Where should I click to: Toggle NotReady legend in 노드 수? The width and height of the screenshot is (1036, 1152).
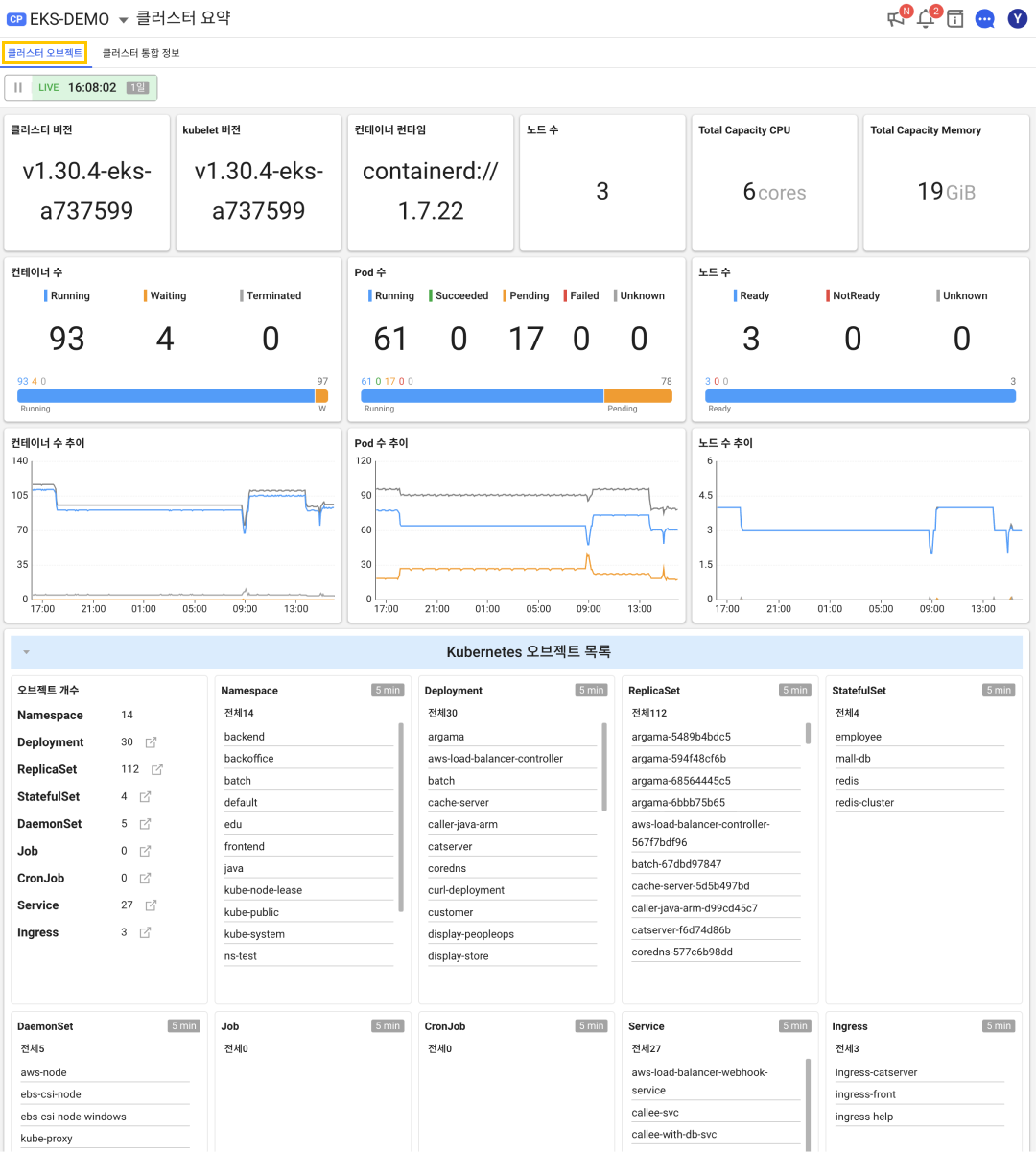pos(853,295)
